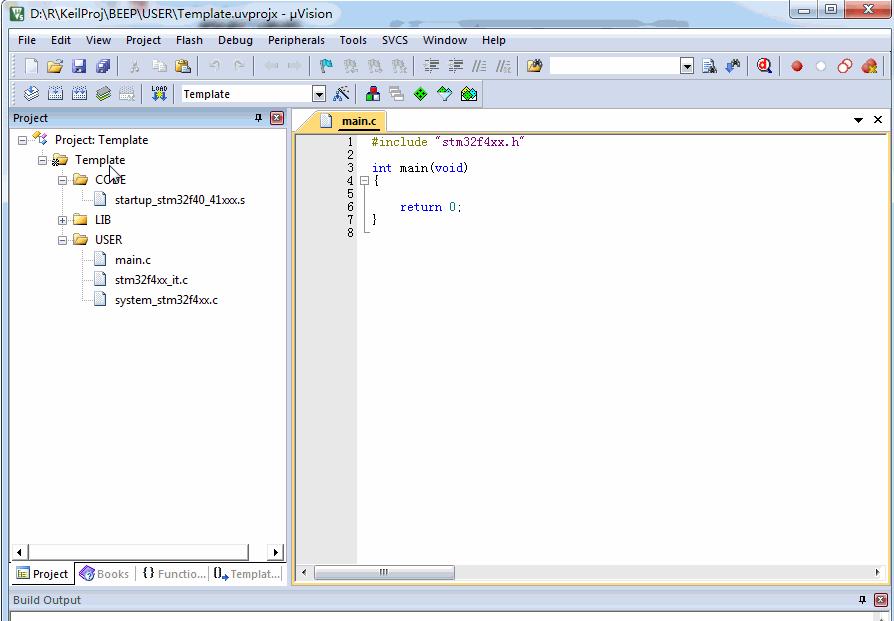Collapse the CORE folder
This screenshot has width=894, height=621.
(62, 180)
